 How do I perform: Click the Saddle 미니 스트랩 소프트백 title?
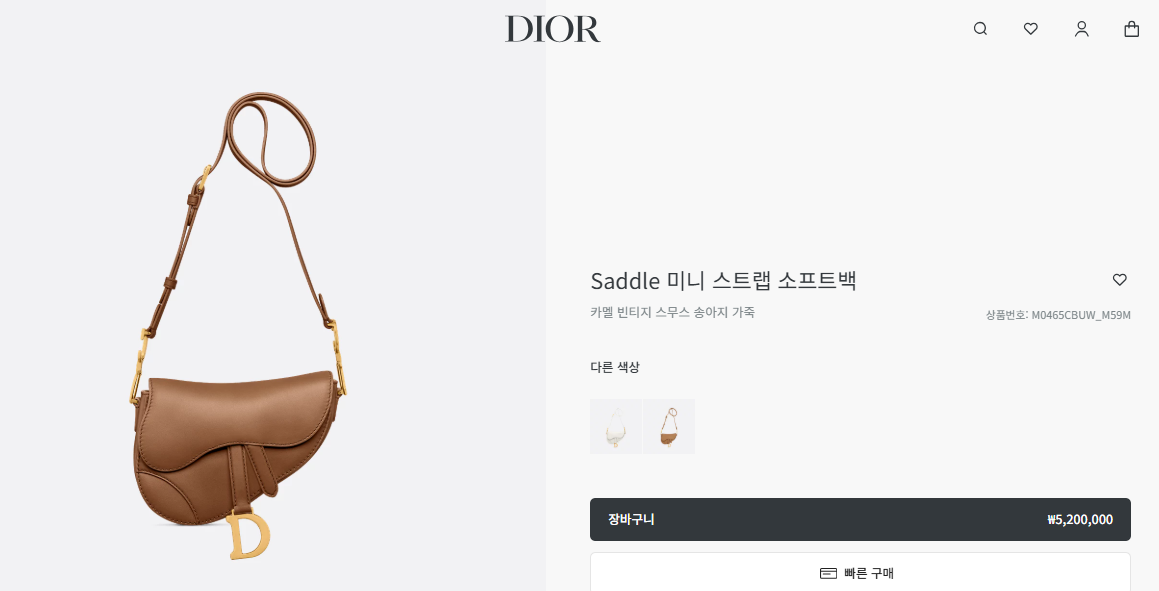(x=724, y=281)
